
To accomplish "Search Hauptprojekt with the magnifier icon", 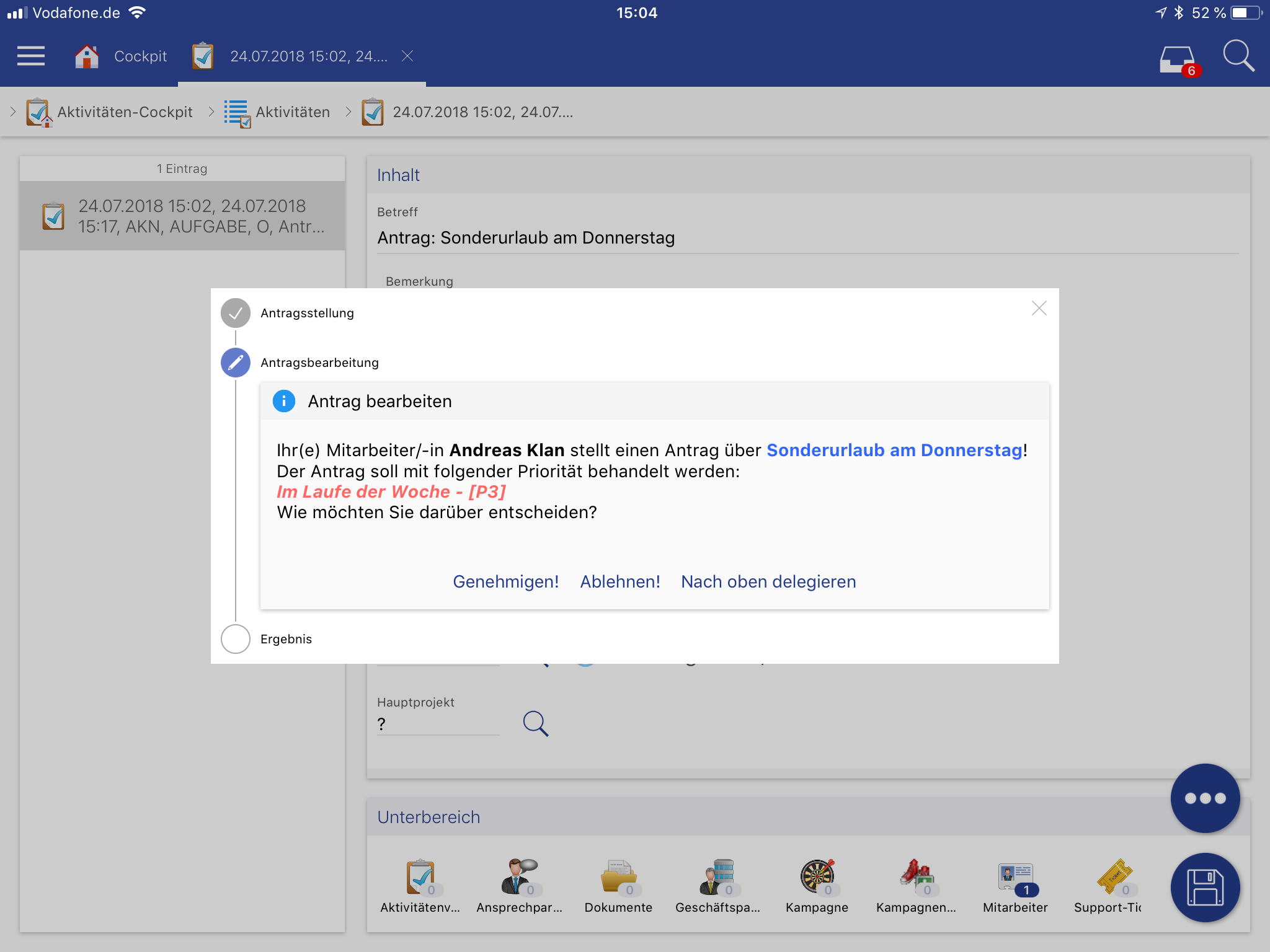I will click(x=535, y=723).
